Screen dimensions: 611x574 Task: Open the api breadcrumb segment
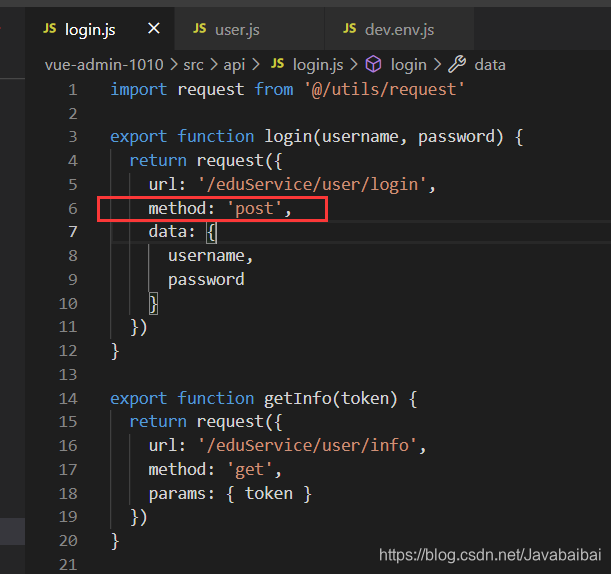point(234,65)
